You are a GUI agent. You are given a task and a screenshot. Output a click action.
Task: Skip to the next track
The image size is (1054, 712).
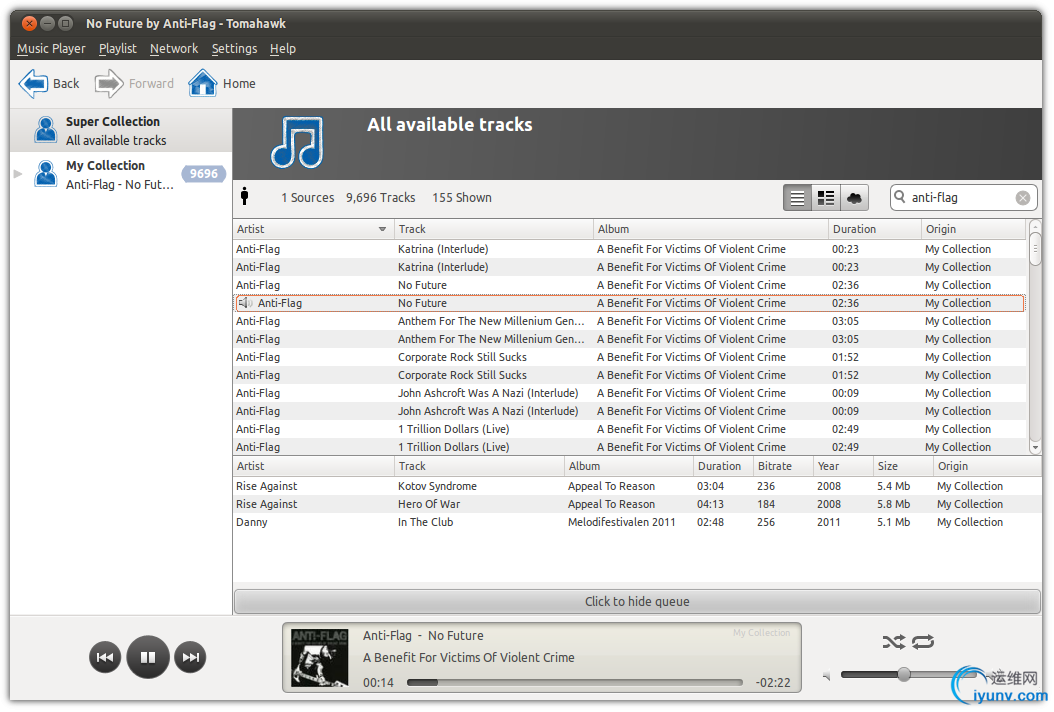pyautogui.click(x=190, y=657)
